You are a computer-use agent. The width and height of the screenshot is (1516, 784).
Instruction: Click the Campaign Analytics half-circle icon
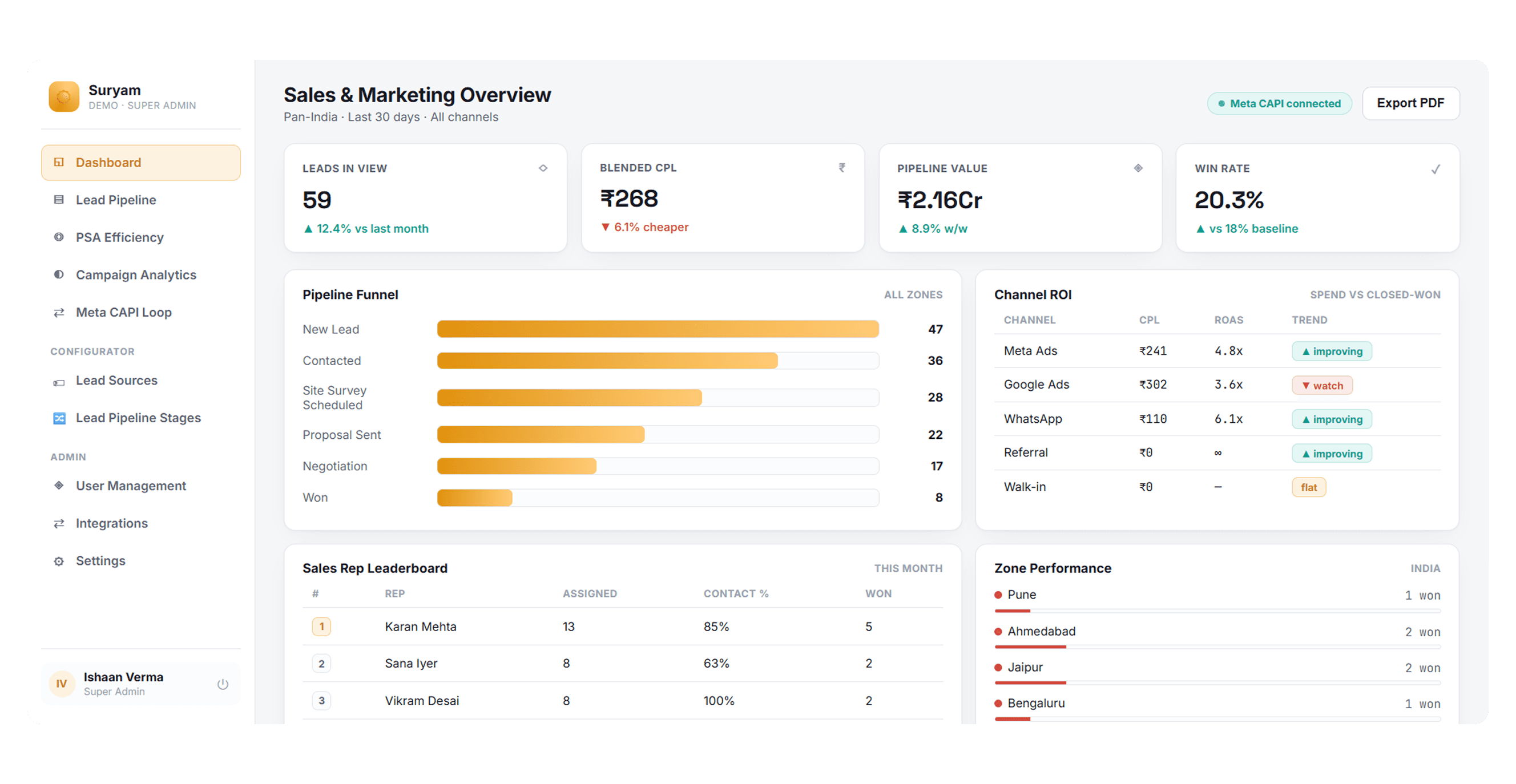(x=59, y=274)
